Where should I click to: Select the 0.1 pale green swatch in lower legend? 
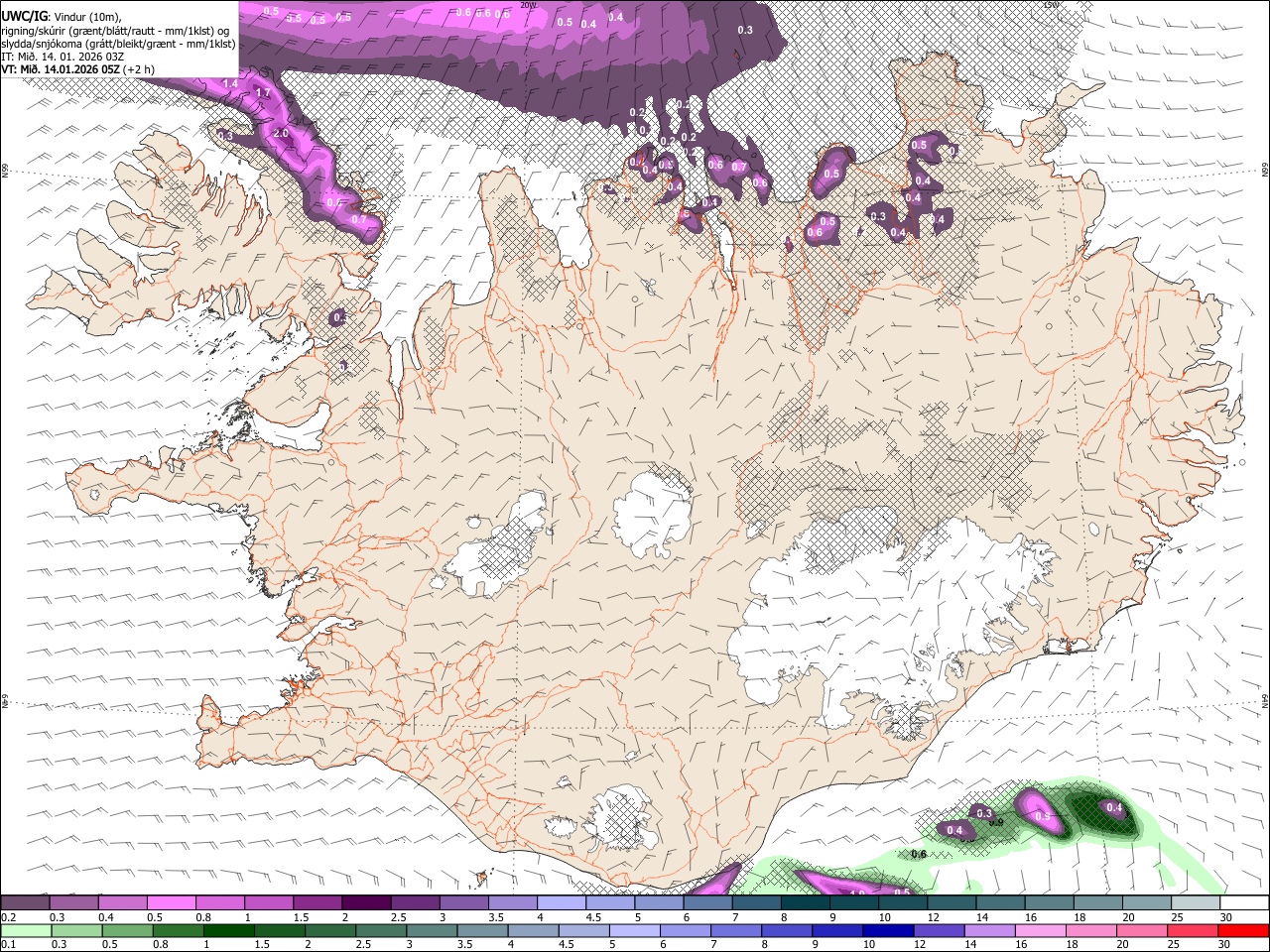coord(26,930)
